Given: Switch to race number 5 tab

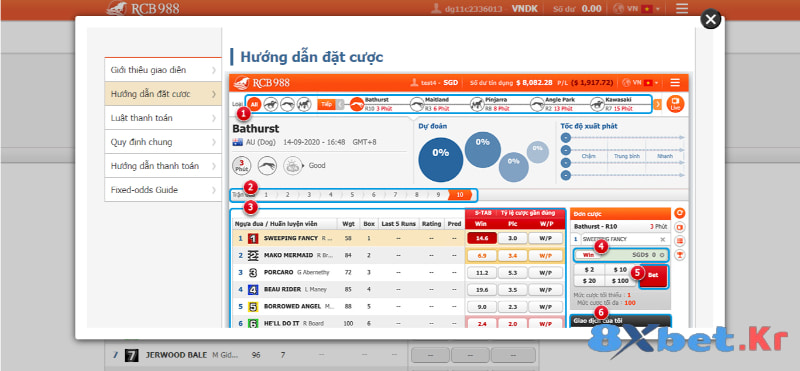Looking at the screenshot, I should [352, 195].
